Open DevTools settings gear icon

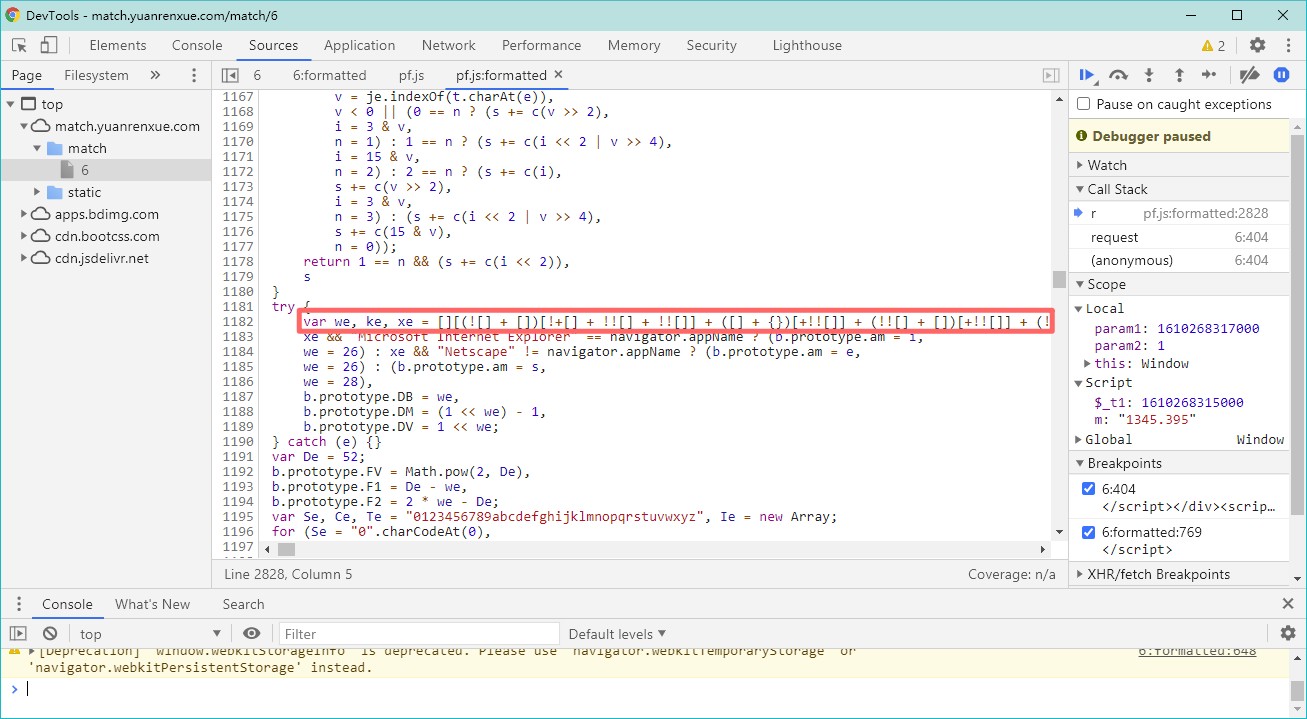[1258, 45]
